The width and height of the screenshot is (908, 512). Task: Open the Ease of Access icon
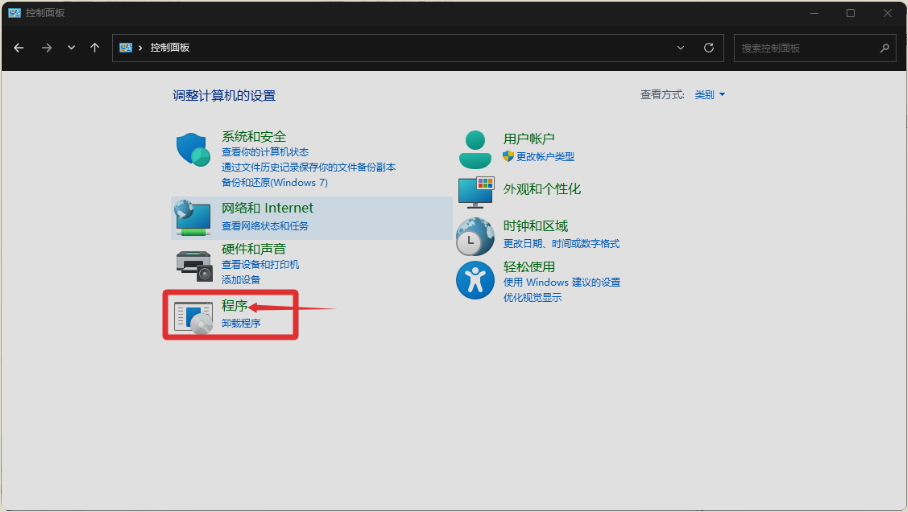point(475,280)
